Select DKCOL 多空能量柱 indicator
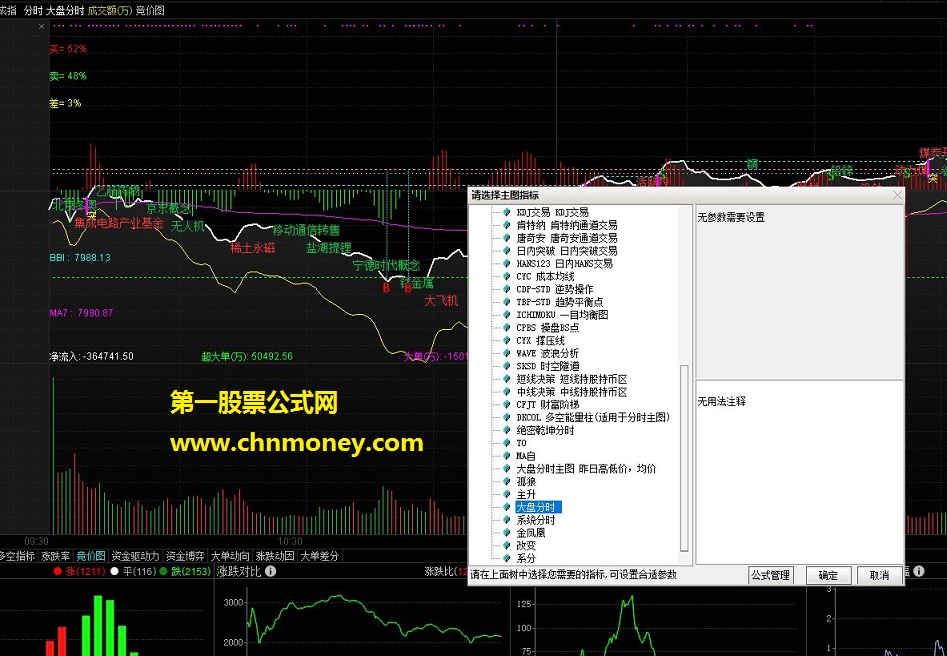 593,417
